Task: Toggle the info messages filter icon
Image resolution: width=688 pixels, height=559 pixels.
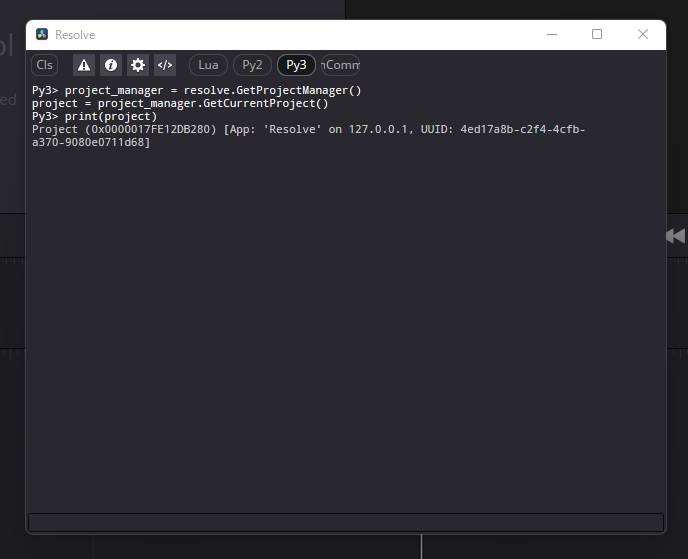Action: [111, 65]
